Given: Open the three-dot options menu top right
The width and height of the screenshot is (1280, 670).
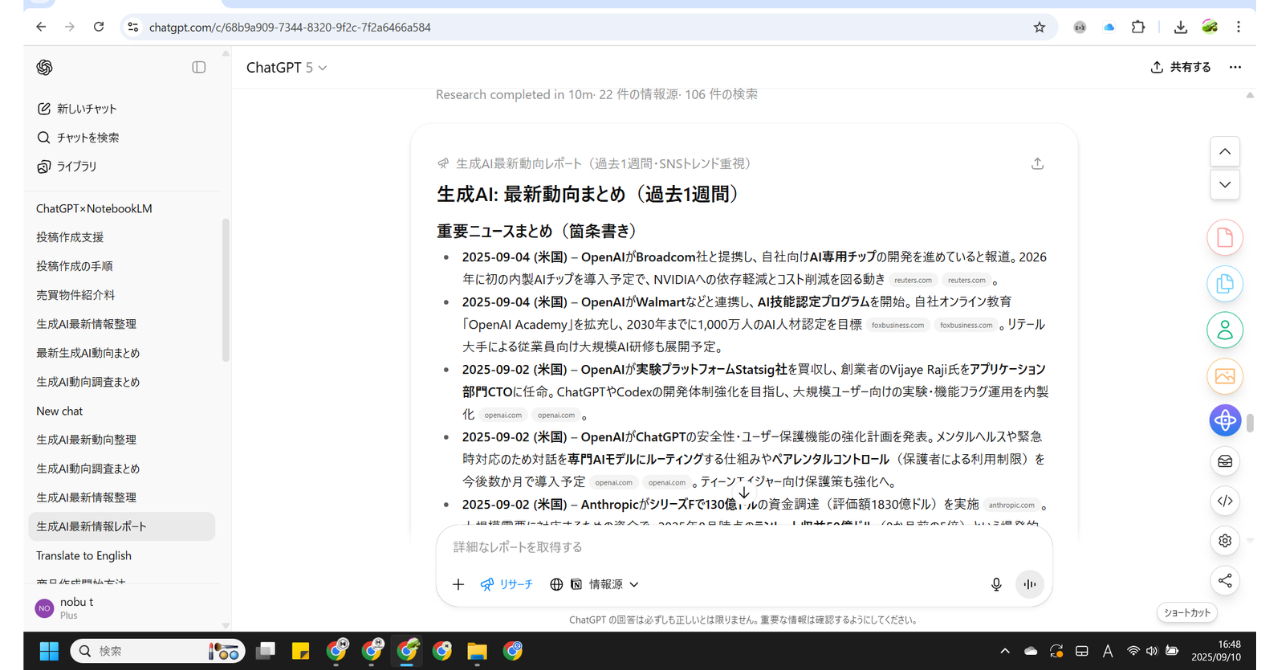Looking at the screenshot, I should (1235, 67).
